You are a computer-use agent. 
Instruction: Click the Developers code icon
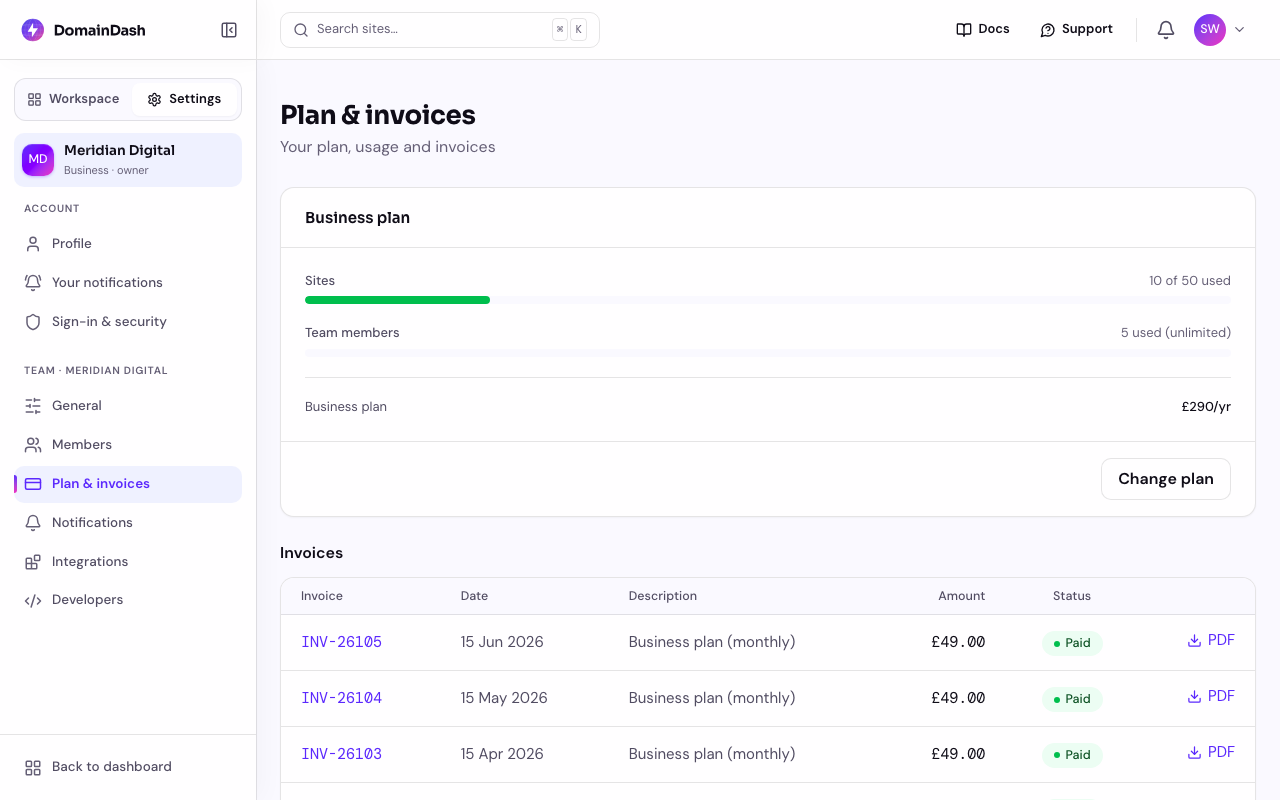33,601
